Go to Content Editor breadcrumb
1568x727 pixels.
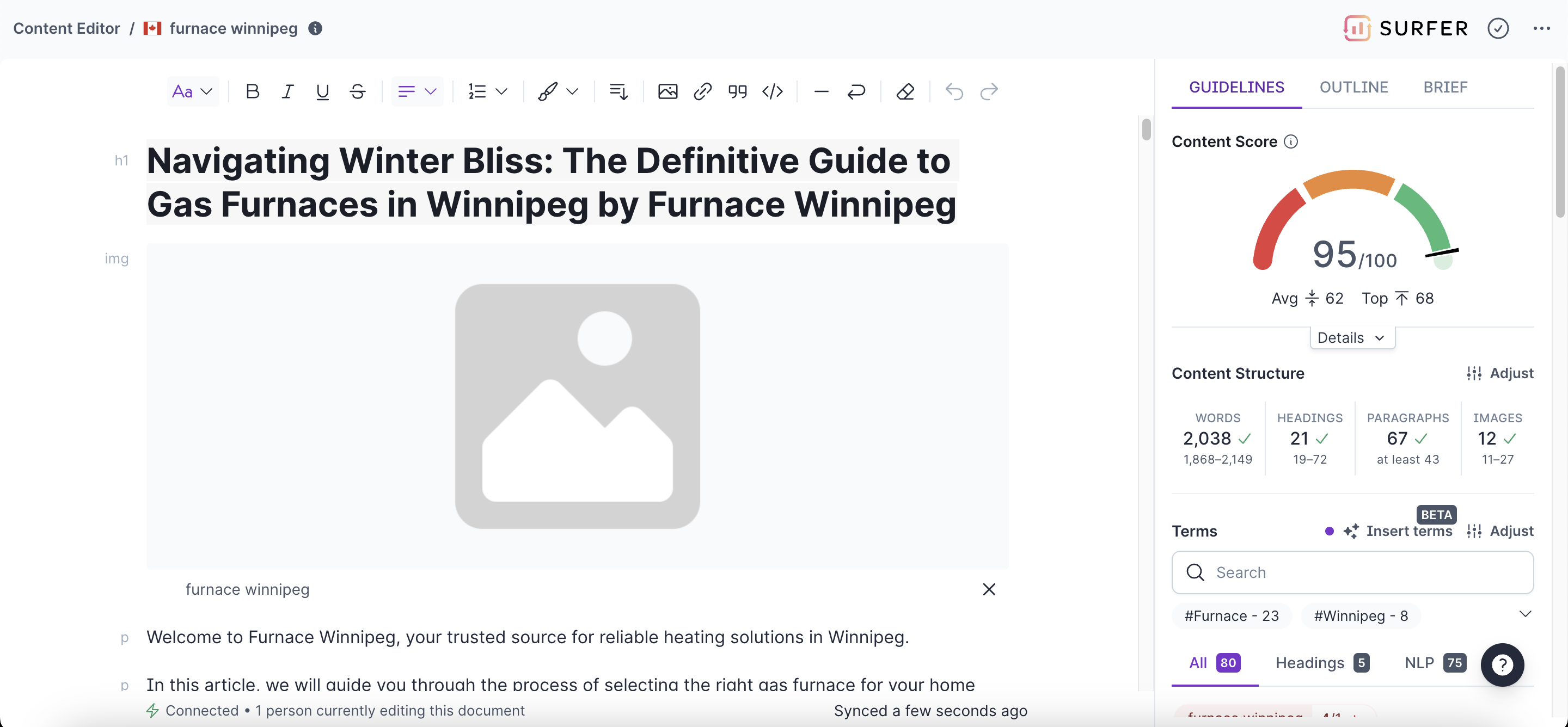[x=66, y=29]
